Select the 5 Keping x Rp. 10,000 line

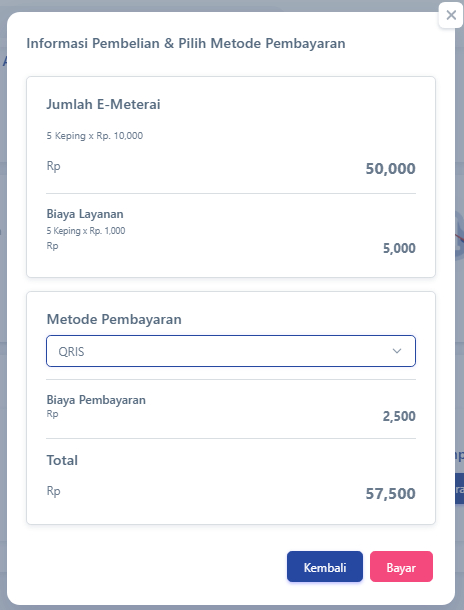[x=95, y=136]
